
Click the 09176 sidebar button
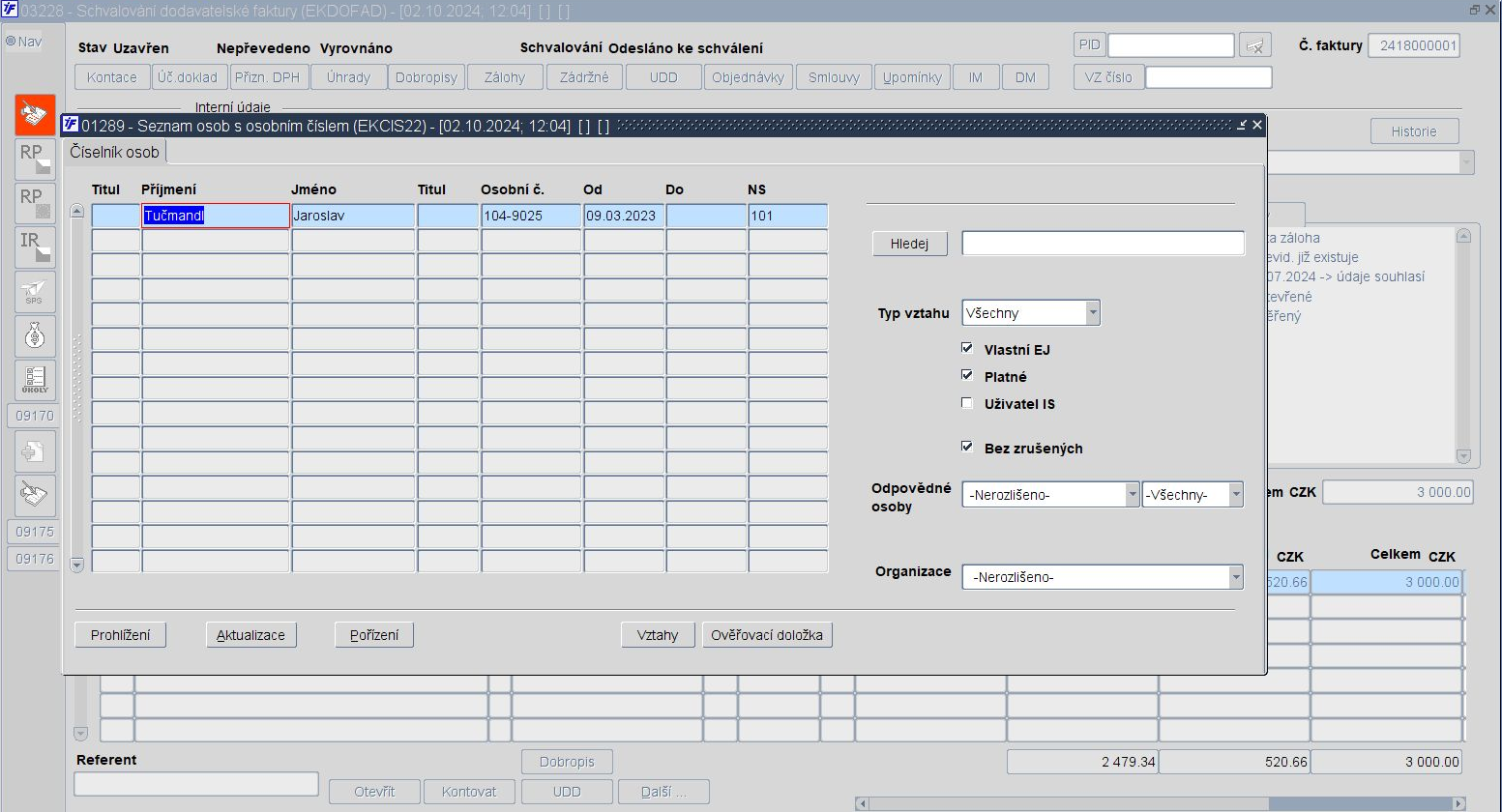pyautogui.click(x=35, y=559)
